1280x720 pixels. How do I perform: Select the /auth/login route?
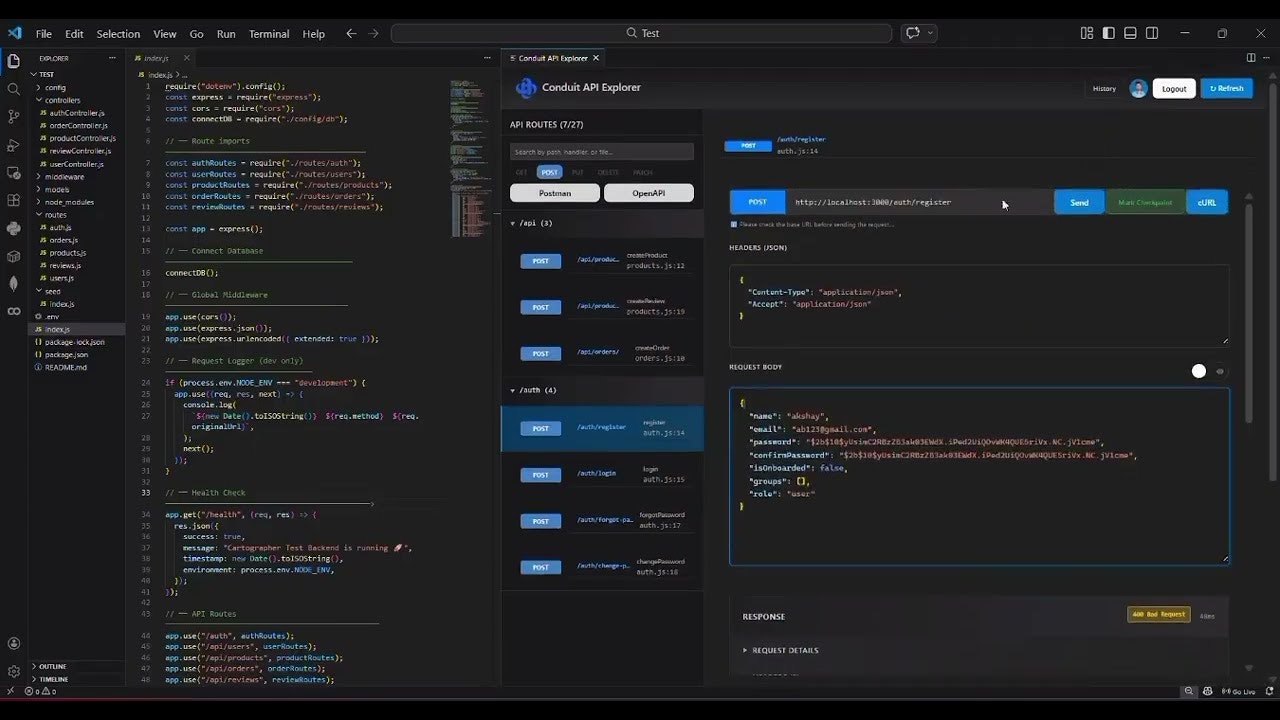(x=603, y=475)
